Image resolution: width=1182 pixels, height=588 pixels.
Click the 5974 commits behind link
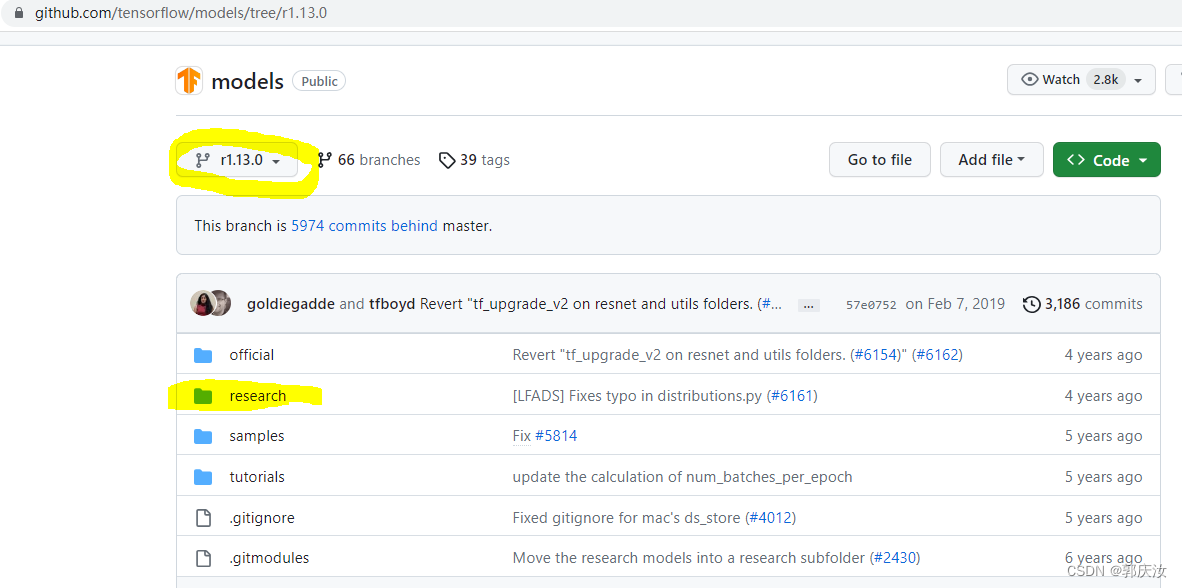(364, 225)
